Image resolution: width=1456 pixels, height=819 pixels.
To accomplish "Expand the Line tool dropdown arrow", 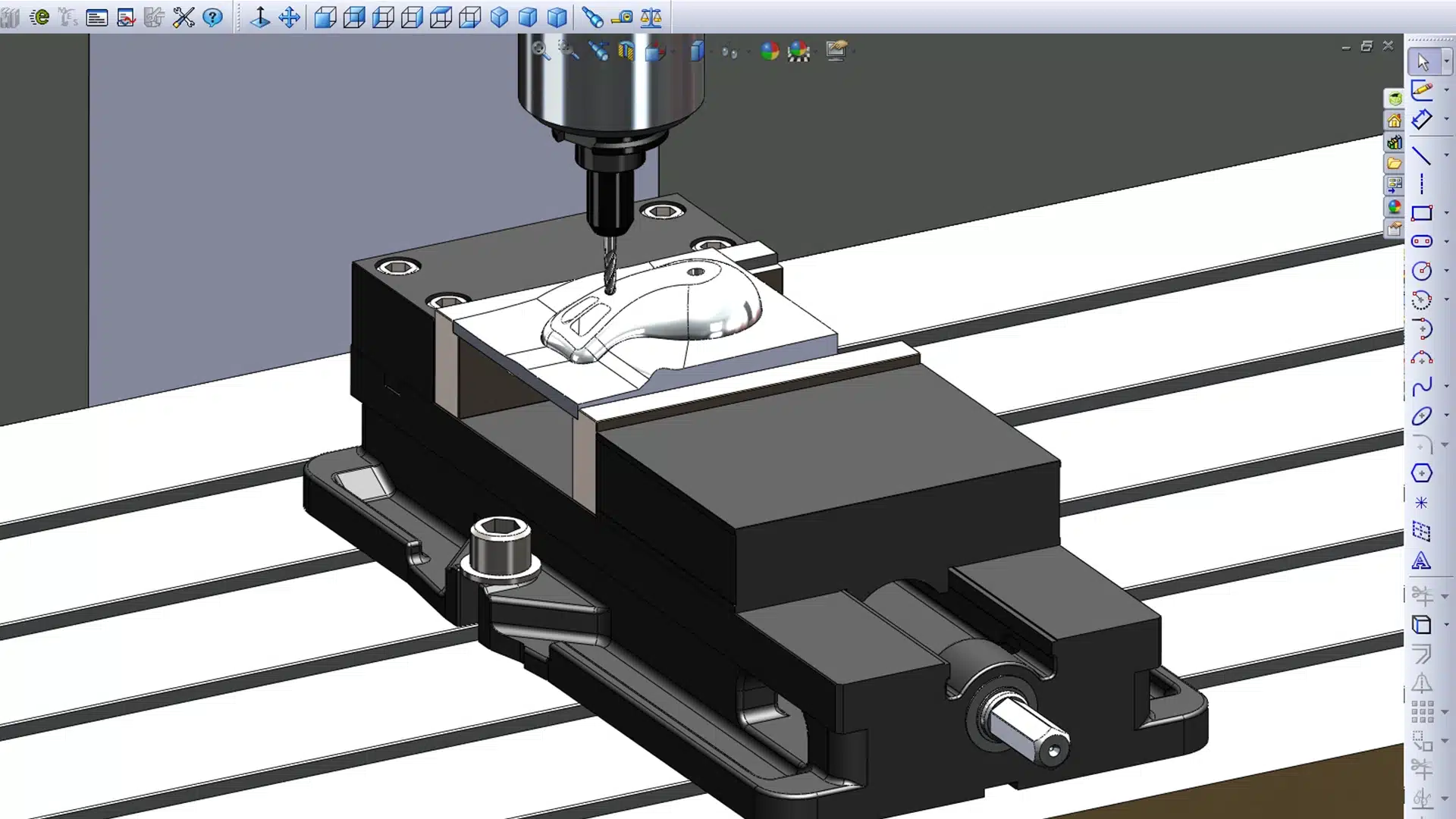I will (1446, 155).
